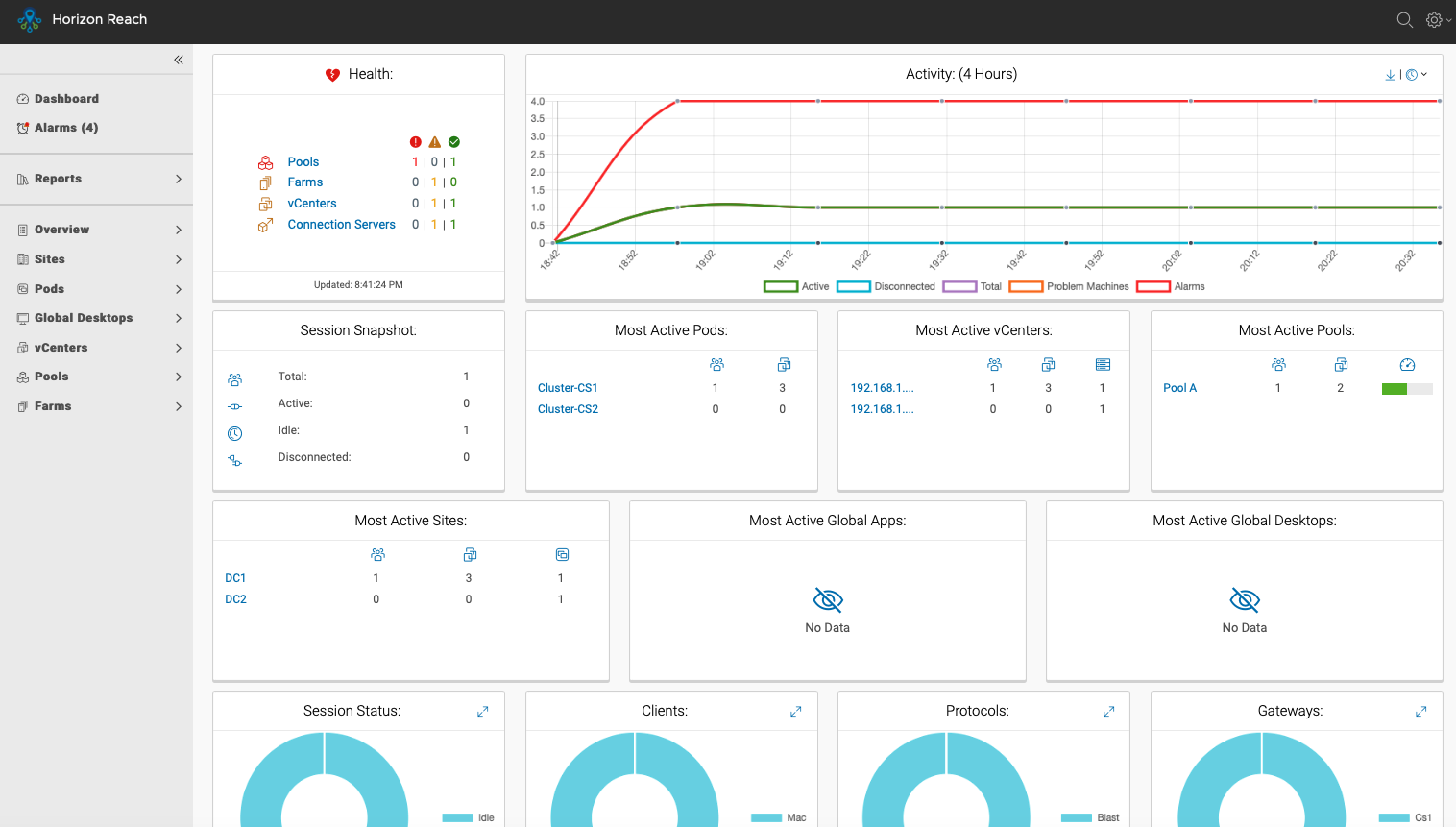Viewport: 1456px width, 827px height.
Task: Expand the Gateways chart panel
Action: 1421,712
